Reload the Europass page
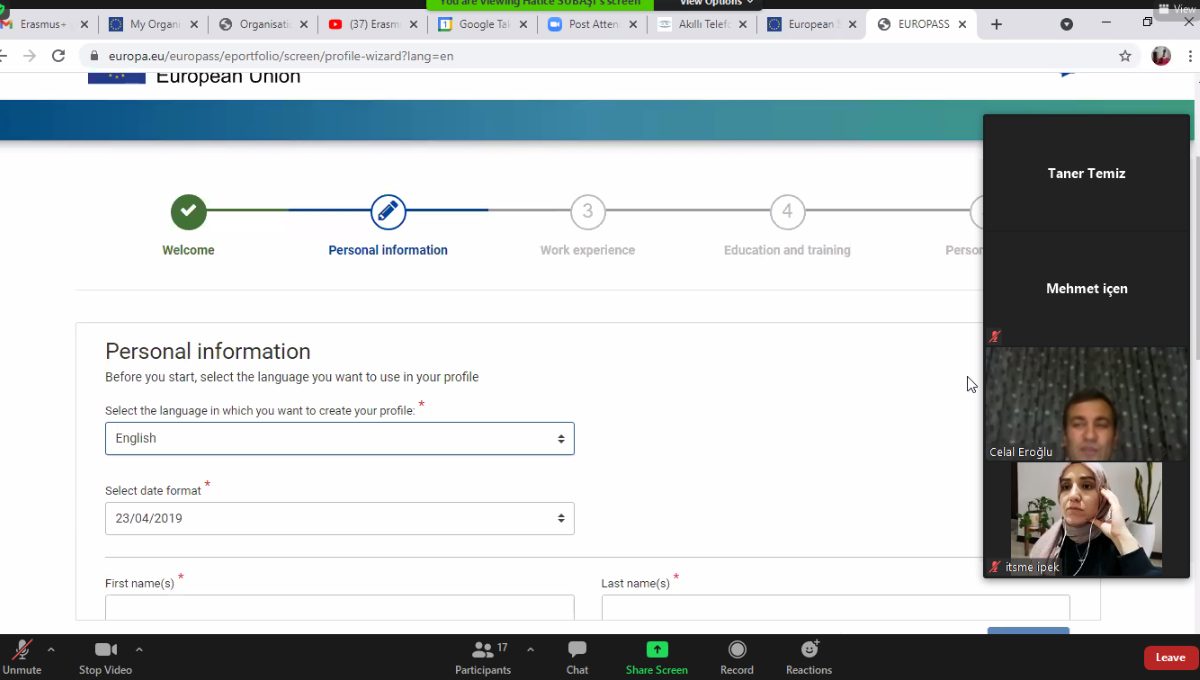This screenshot has width=1200, height=680. point(58,56)
